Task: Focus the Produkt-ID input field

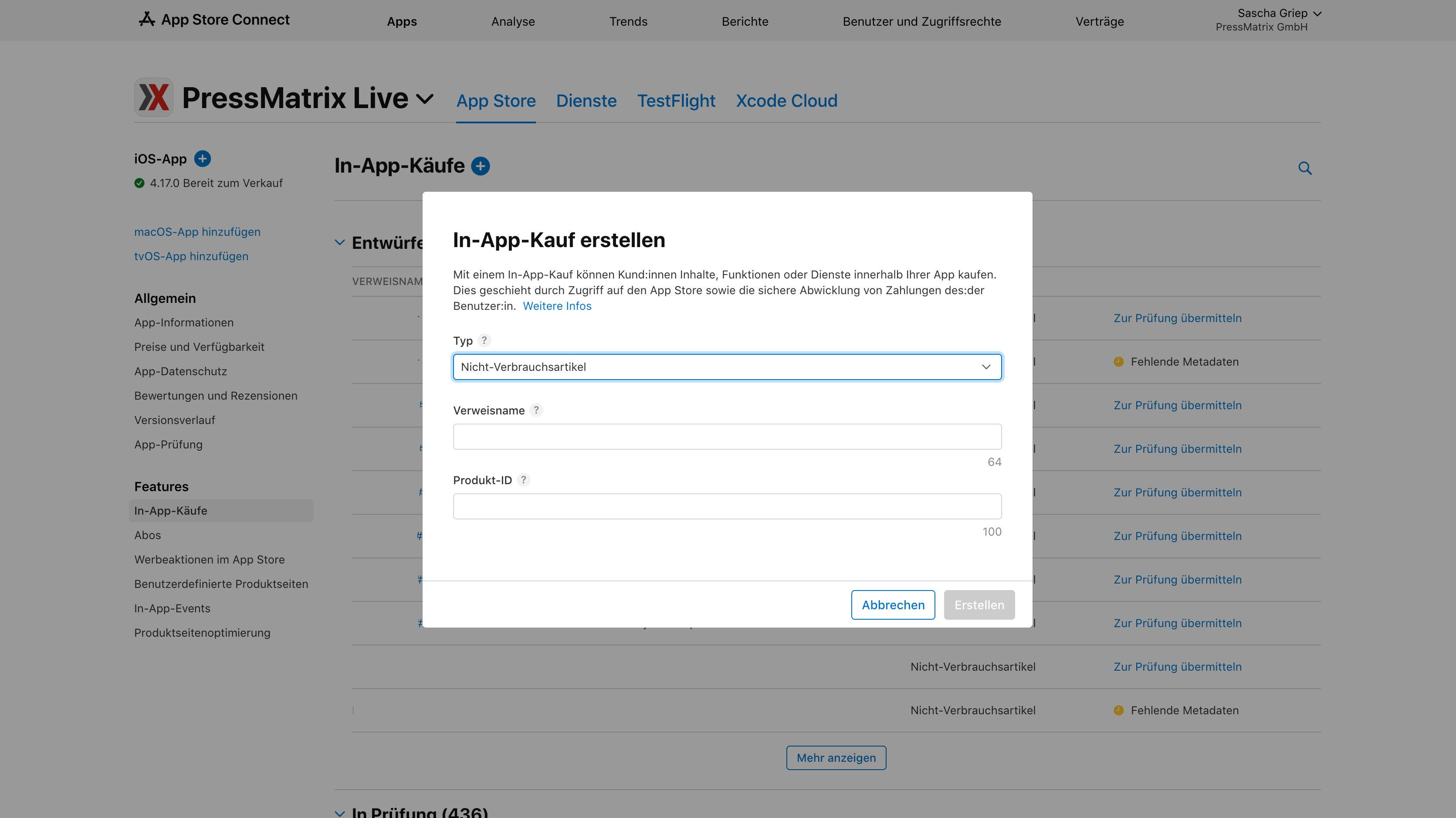Action: click(x=727, y=506)
